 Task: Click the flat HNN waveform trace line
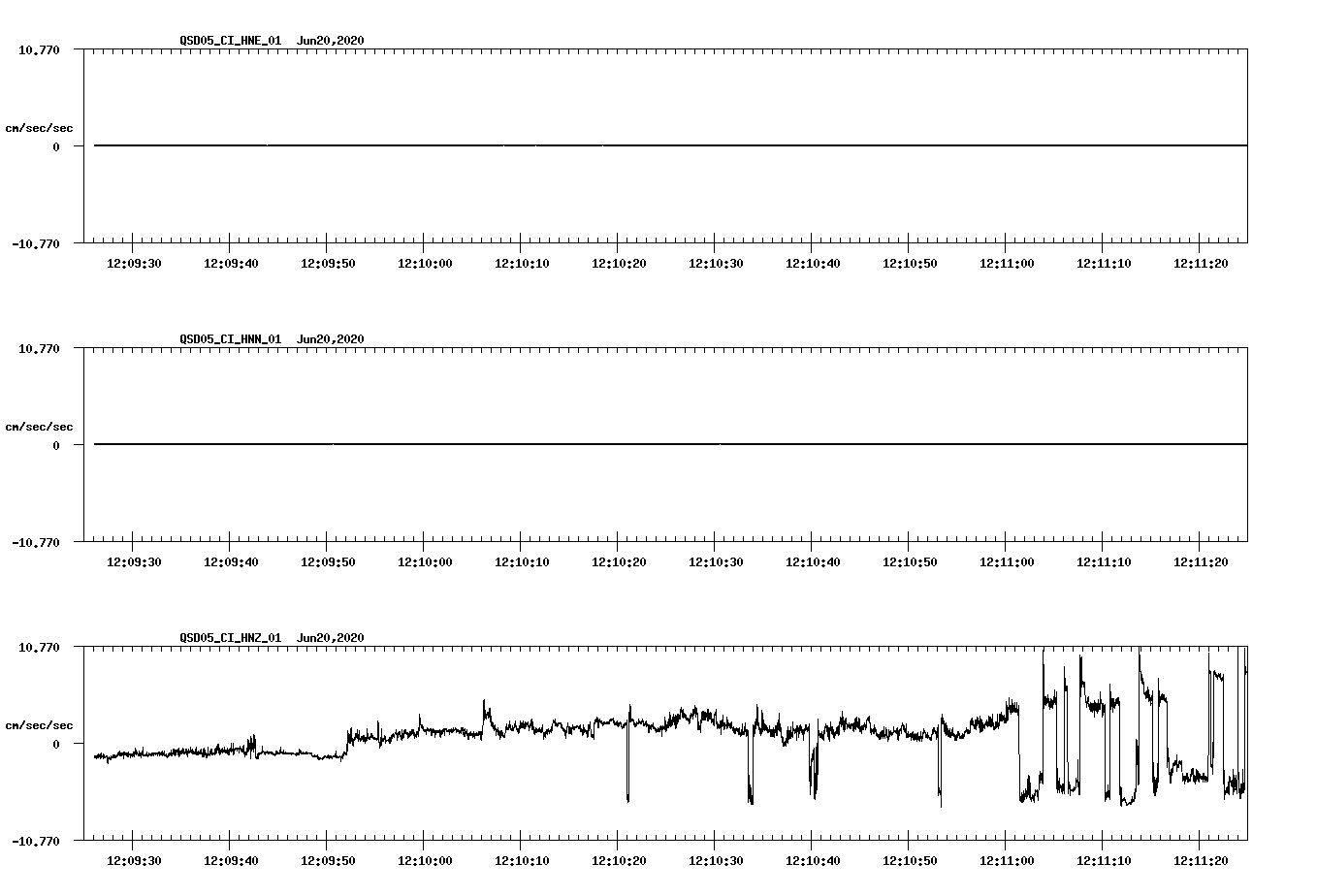click(x=670, y=444)
